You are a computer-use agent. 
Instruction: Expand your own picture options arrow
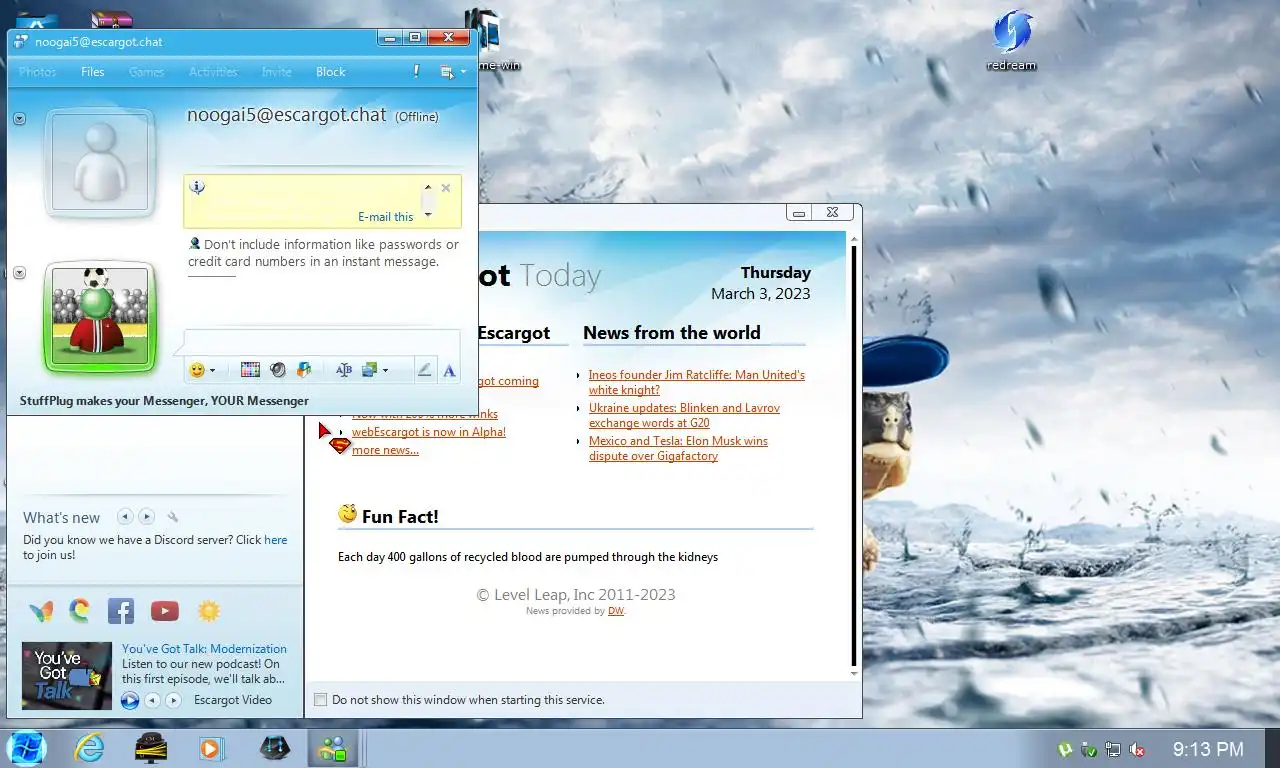[19, 273]
